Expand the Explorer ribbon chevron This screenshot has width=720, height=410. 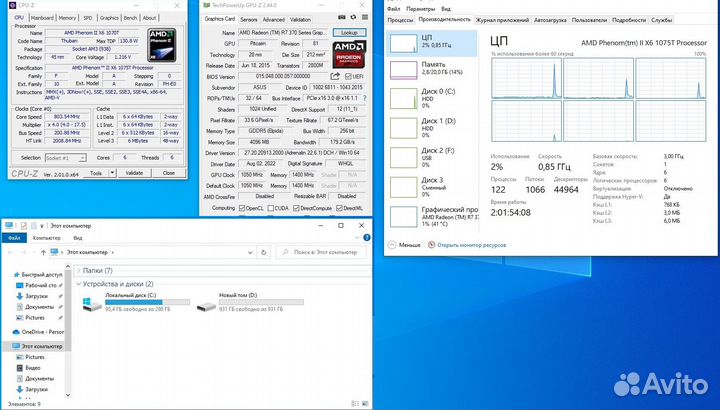coord(357,238)
